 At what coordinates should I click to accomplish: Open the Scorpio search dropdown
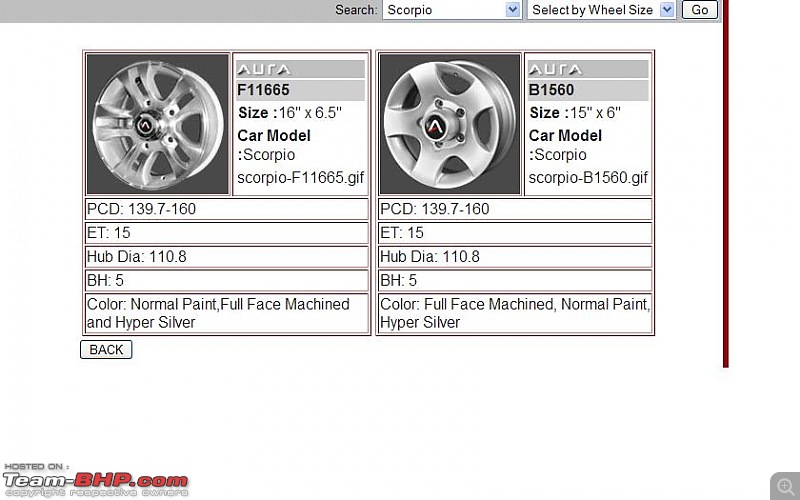pos(451,10)
